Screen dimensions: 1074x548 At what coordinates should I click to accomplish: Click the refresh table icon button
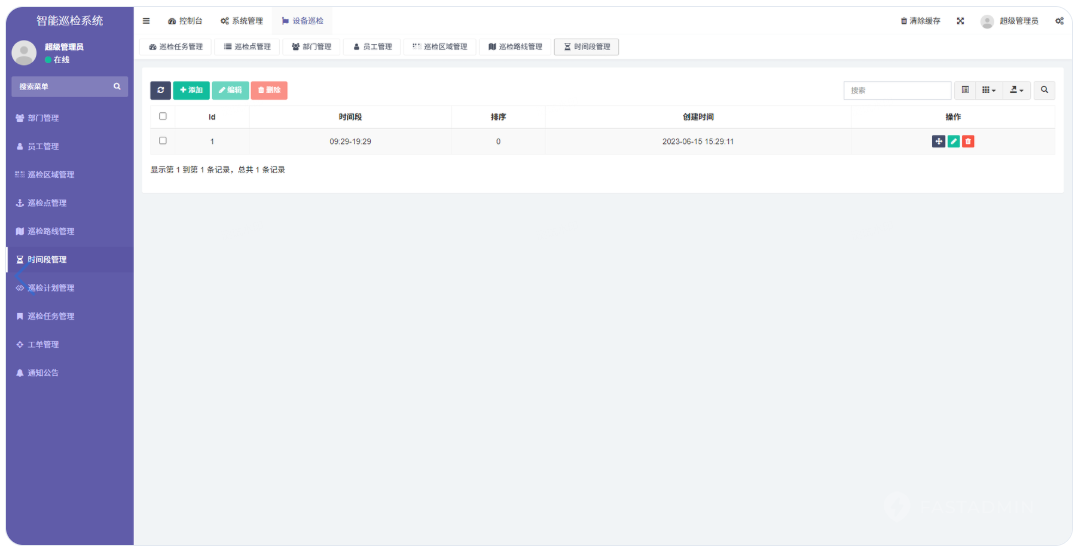160,90
